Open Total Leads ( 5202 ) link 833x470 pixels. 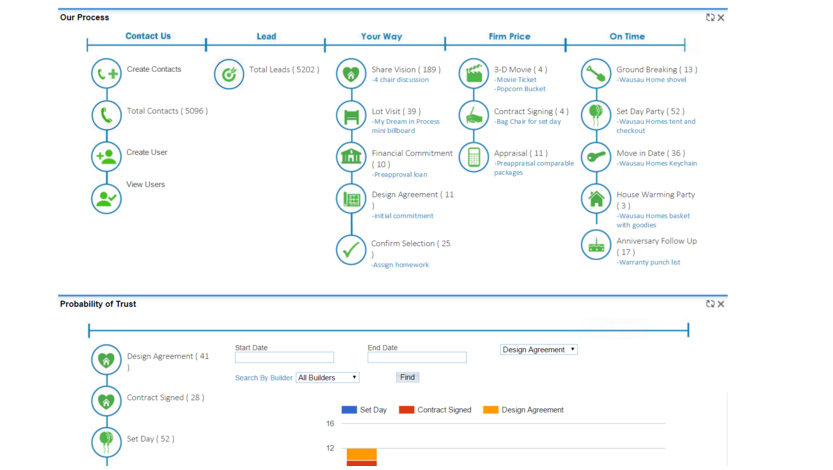pos(284,70)
